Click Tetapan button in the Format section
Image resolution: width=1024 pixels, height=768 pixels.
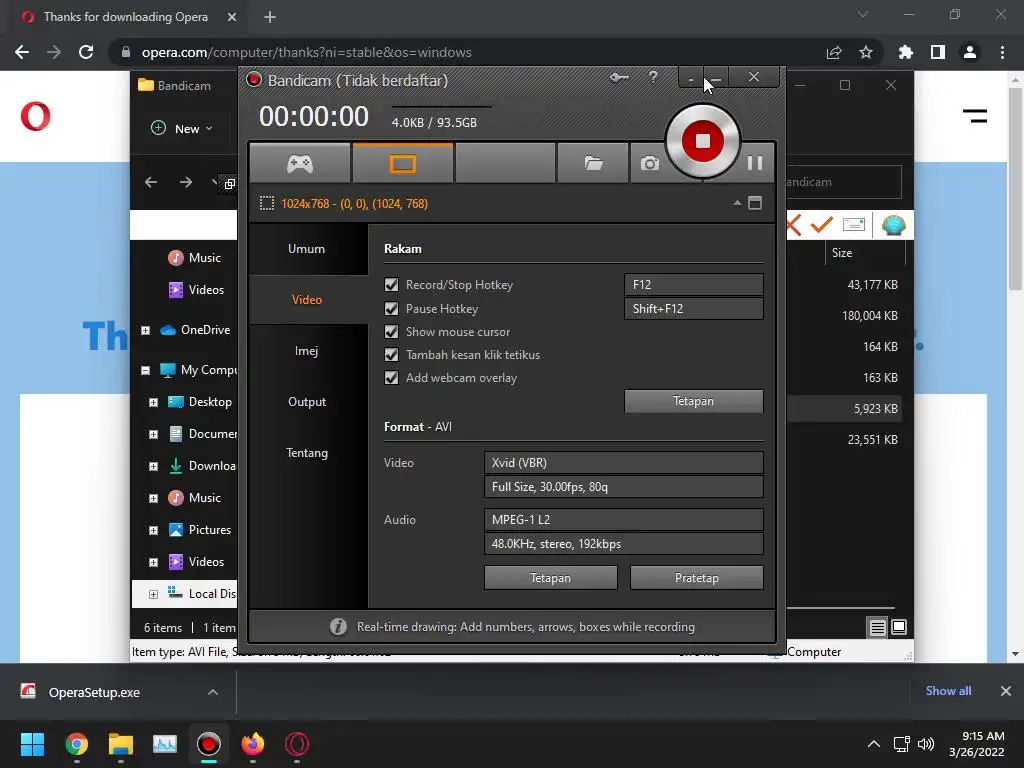[551, 578]
